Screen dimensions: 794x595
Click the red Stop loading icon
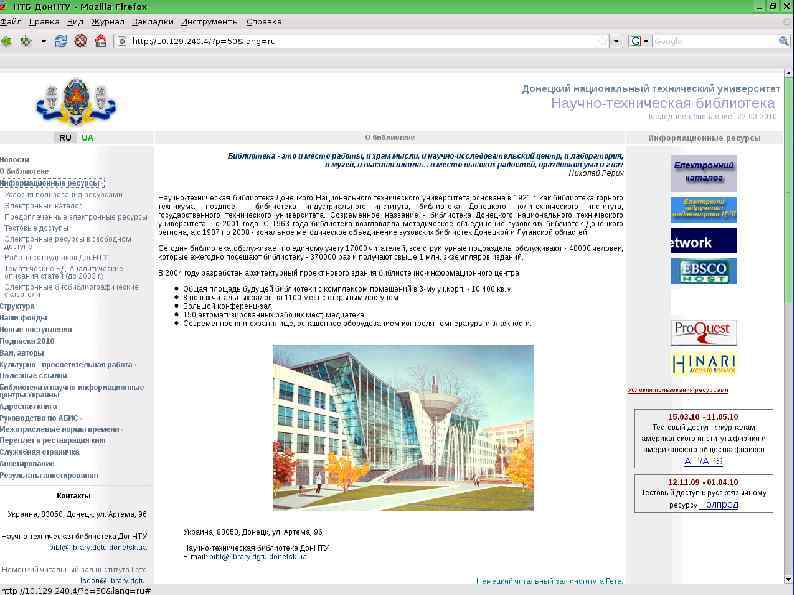tap(81, 41)
